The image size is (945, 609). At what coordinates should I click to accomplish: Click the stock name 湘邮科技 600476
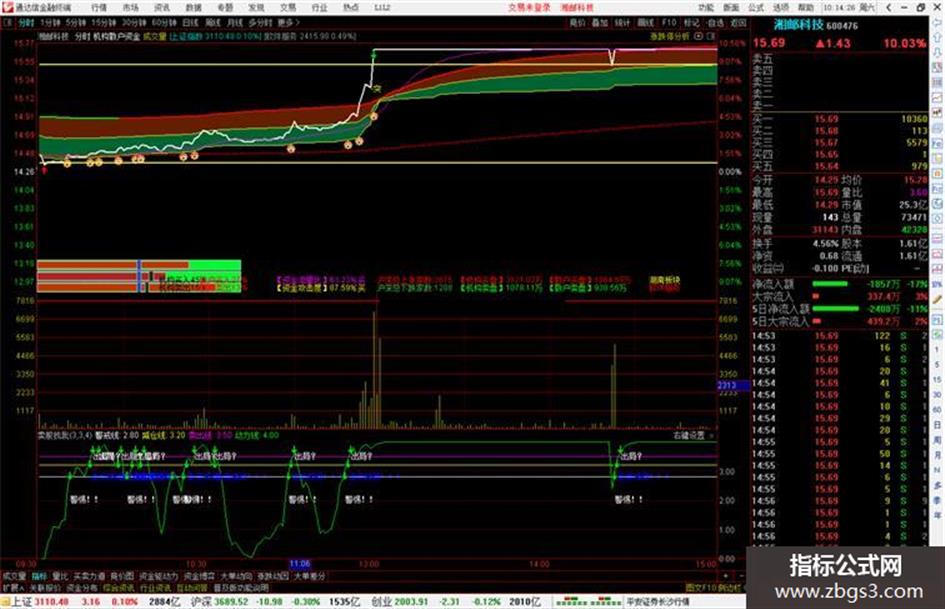(815, 25)
